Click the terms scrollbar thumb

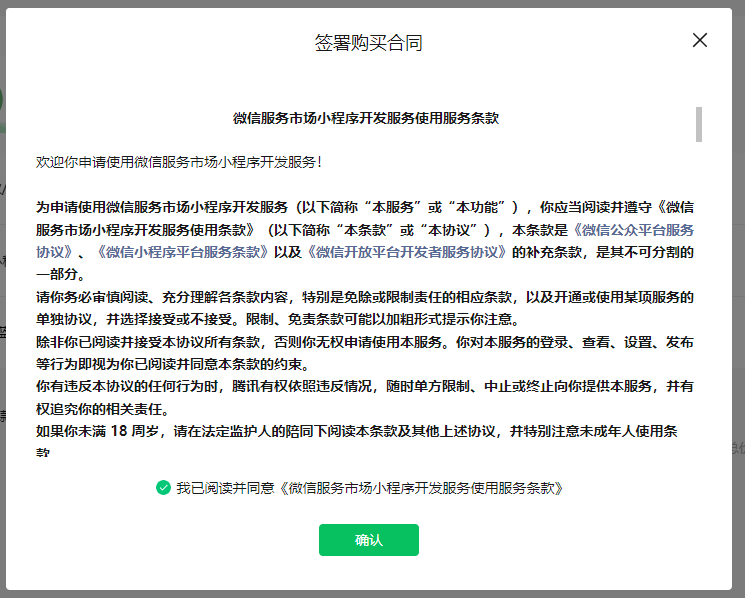[x=698, y=124]
